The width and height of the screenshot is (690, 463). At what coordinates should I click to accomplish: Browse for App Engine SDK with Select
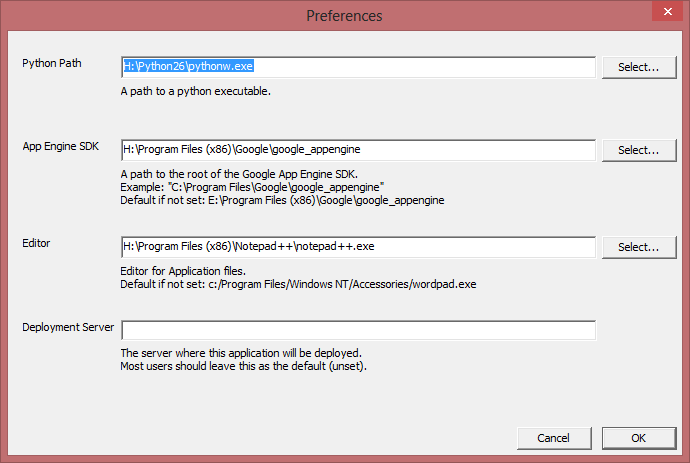[638, 150]
